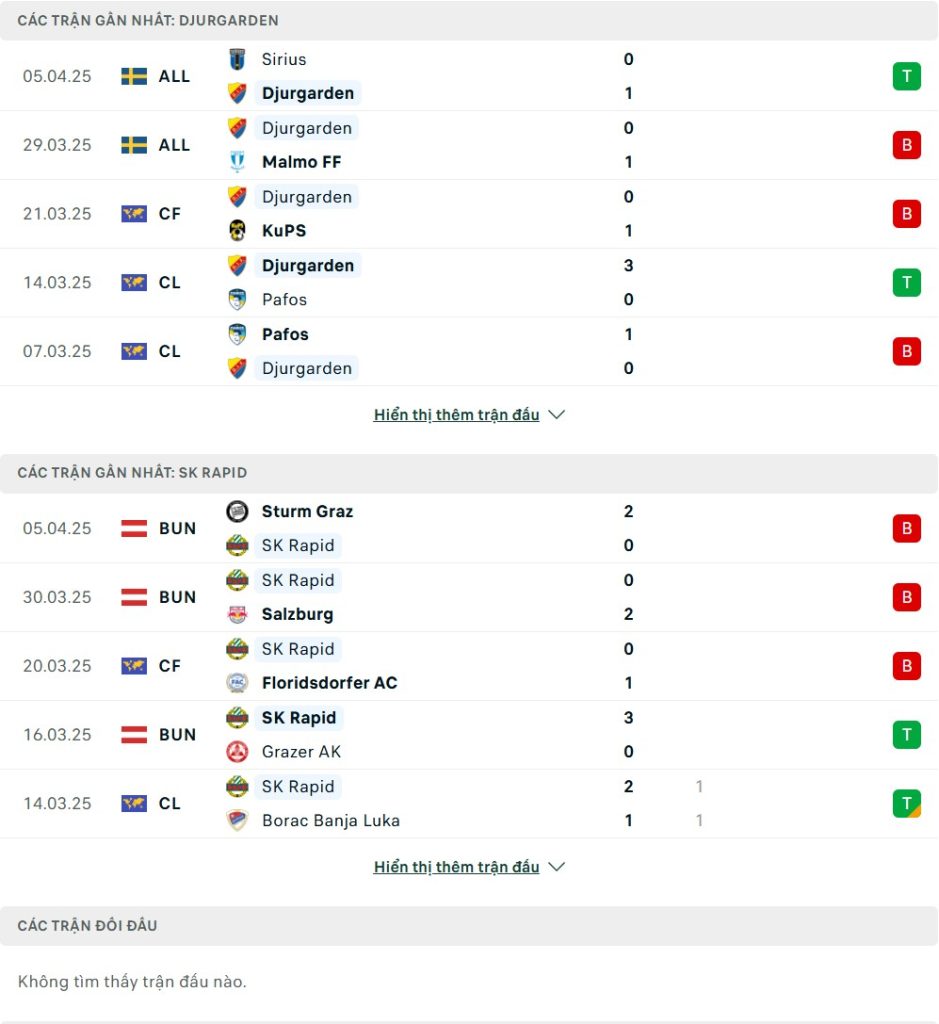This screenshot has width=939, height=1024.
Task: Select the Djurgarden recent matches header
Action: (x=469, y=20)
